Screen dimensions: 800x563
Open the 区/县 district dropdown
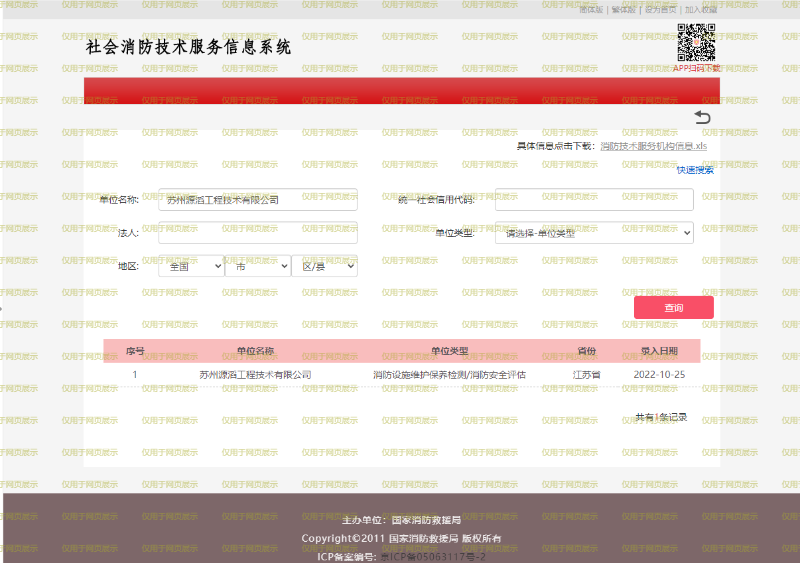[324, 266]
